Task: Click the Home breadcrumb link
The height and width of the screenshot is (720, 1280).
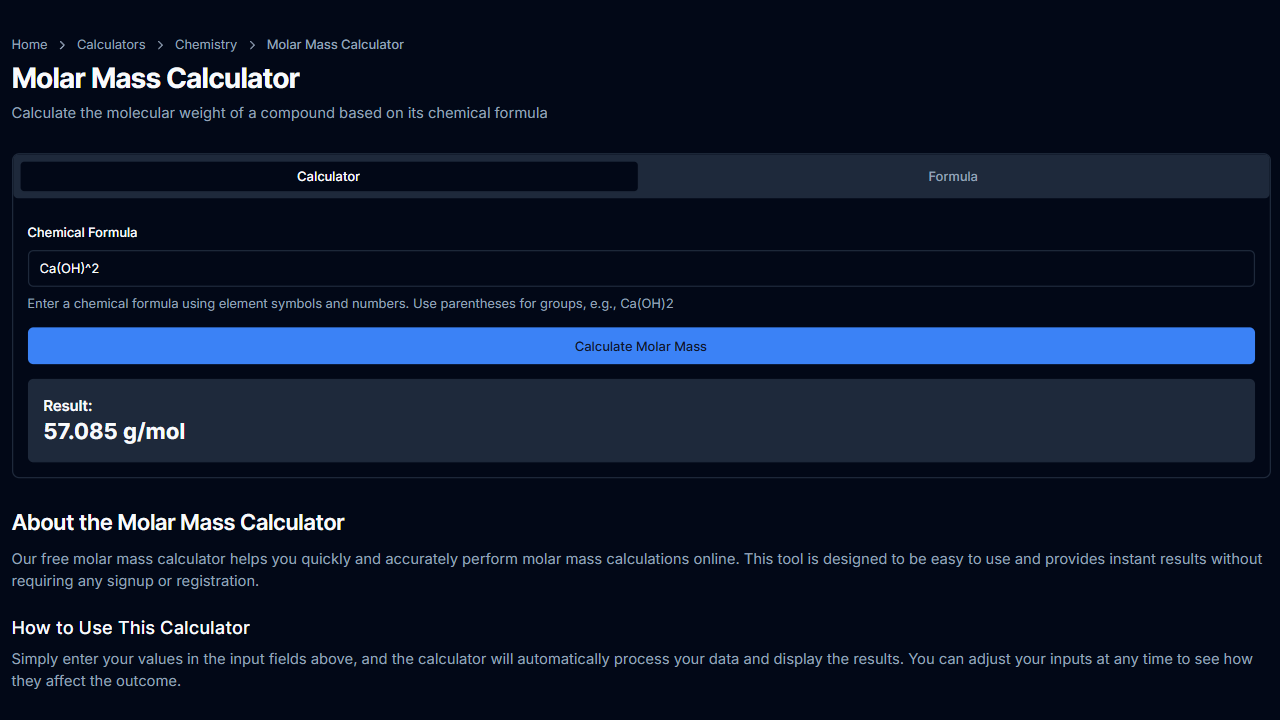Action: click(29, 45)
